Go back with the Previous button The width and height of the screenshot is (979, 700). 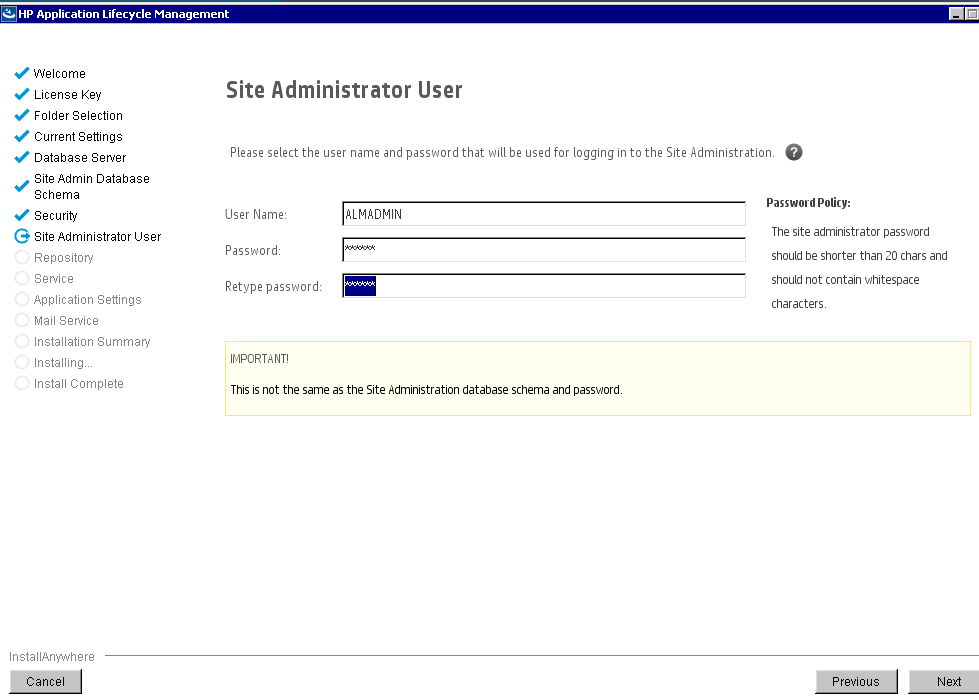click(856, 681)
